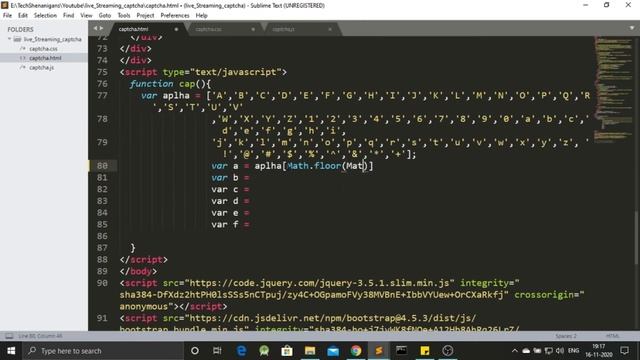
Task: Click the vertical editor scrollbar
Action: (x=636, y=237)
